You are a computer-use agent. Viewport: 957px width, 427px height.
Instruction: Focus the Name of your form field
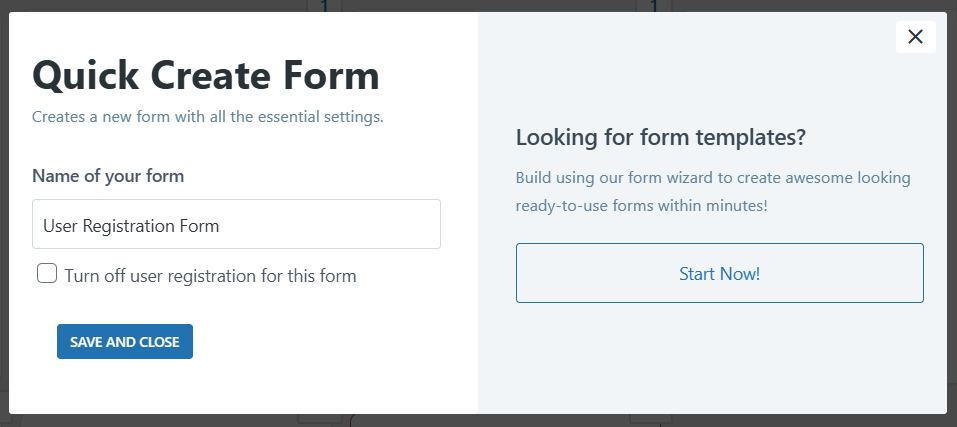click(x=236, y=224)
